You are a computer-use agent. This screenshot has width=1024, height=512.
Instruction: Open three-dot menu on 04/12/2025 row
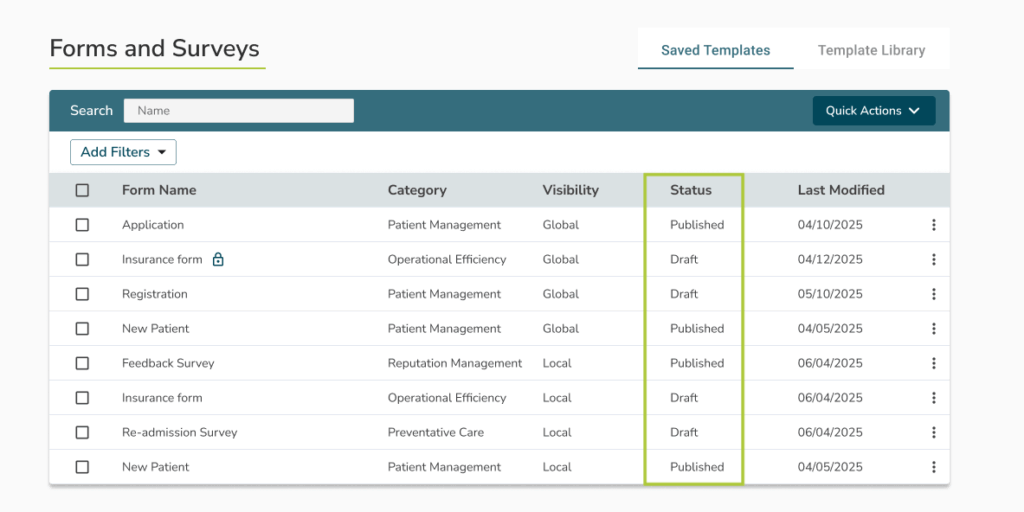click(933, 260)
